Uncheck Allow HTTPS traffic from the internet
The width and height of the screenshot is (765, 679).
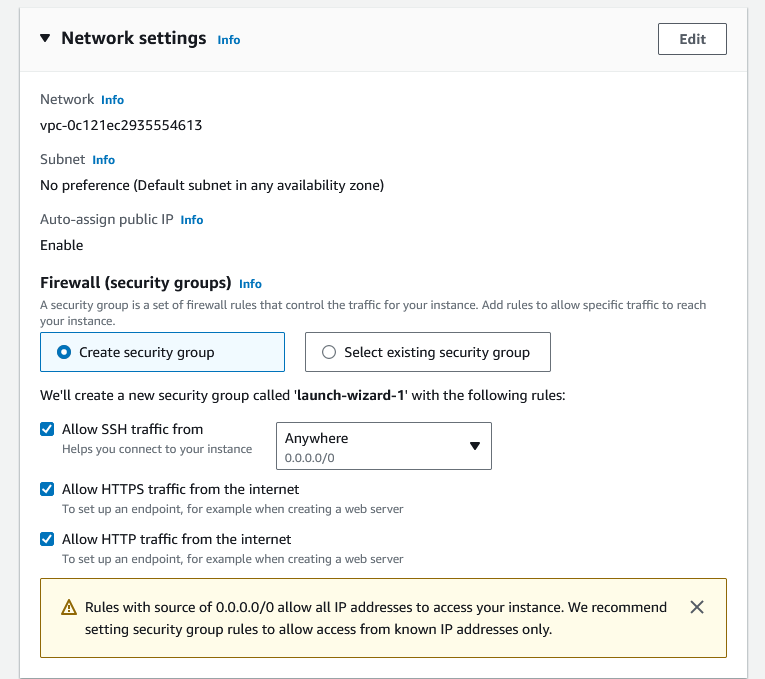click(x=47, y=489)
